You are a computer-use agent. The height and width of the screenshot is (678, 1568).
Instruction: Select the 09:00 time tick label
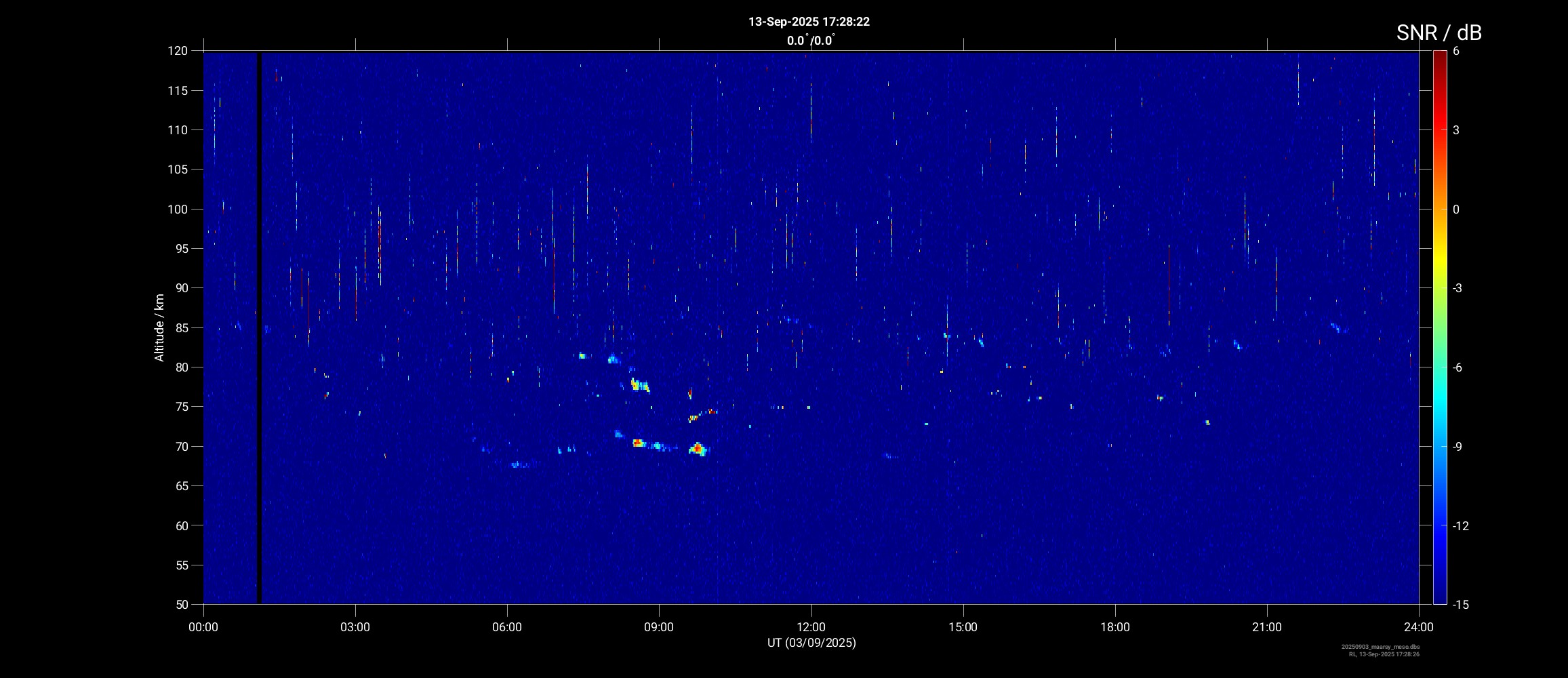click(x=658, y=627)
